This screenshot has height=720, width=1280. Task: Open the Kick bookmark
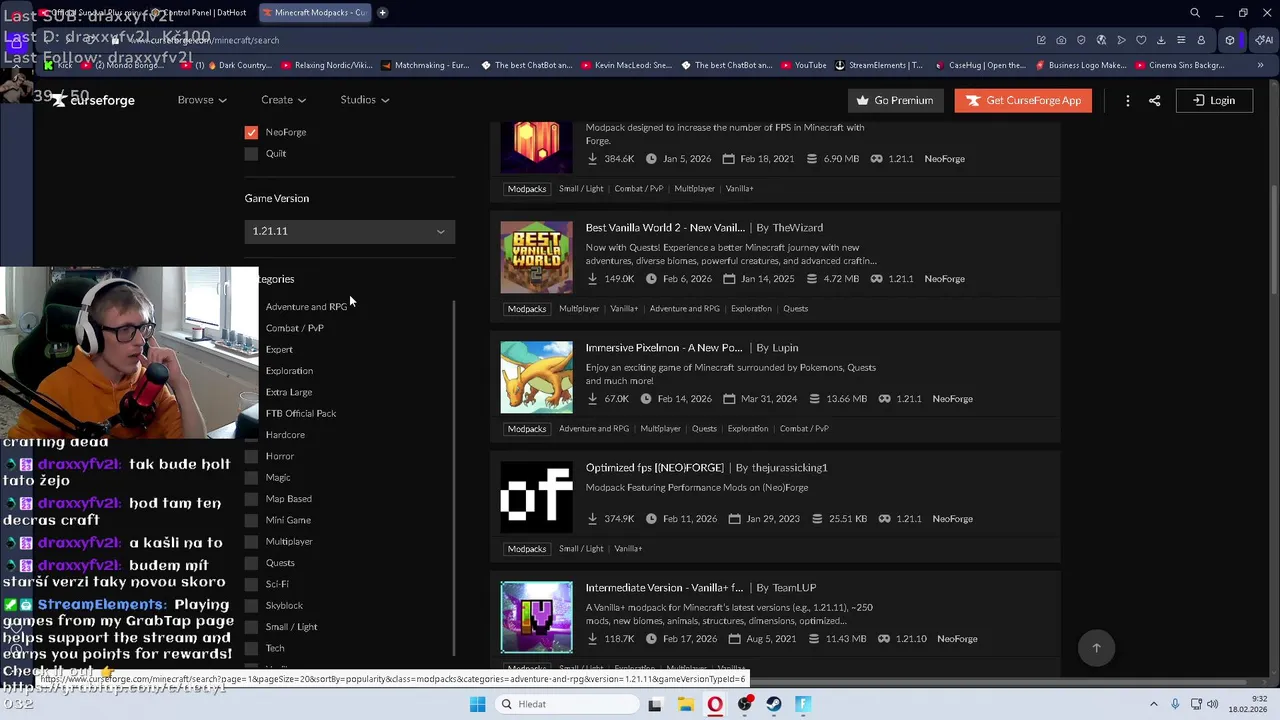[58, 65]
